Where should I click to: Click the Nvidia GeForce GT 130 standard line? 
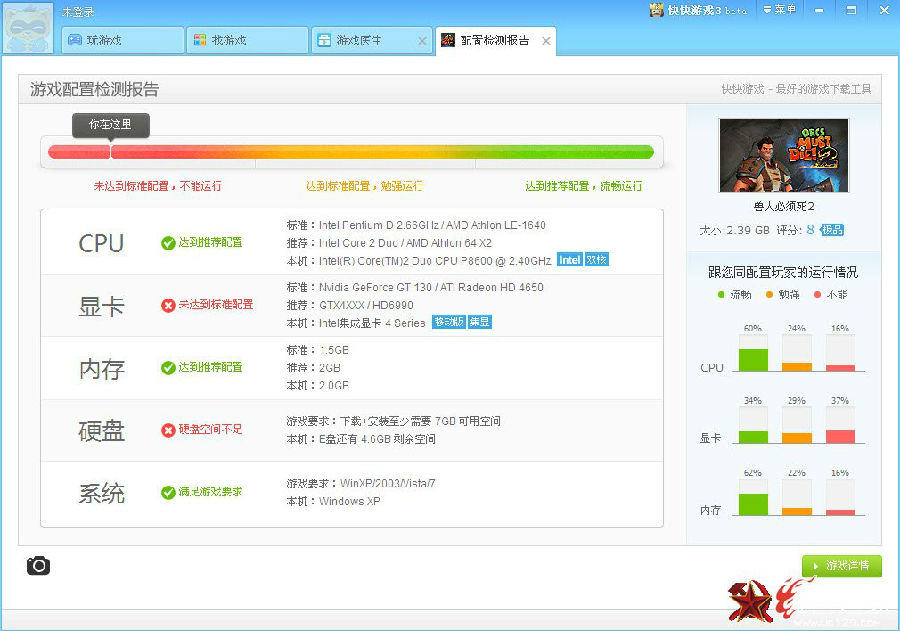(414, 287)
